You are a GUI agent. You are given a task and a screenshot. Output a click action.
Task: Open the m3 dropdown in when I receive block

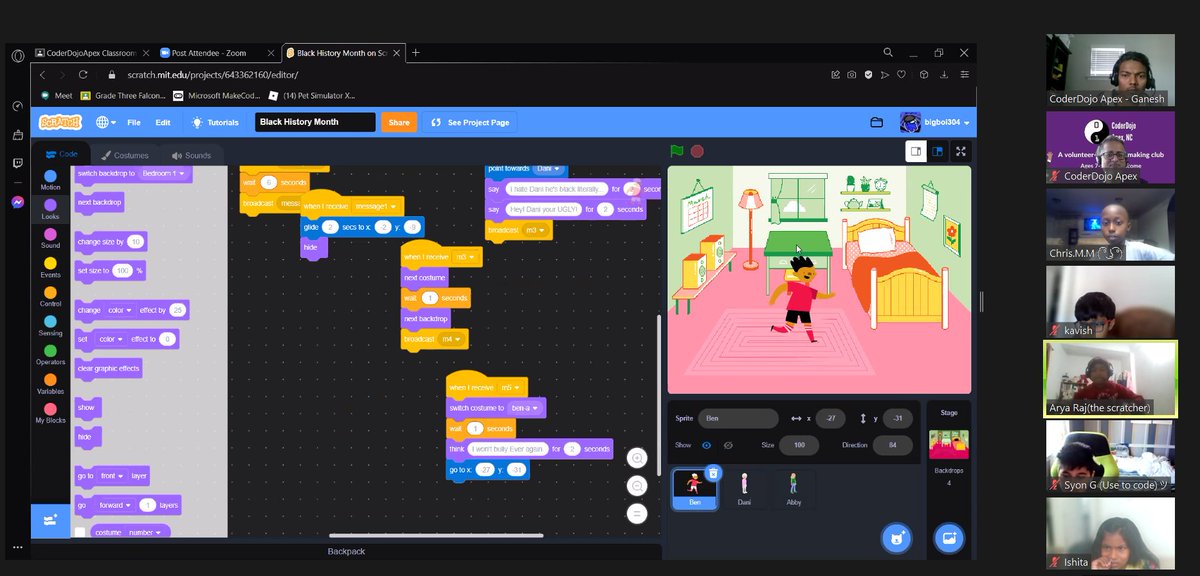pyautogui.click(x=466, y=257)
